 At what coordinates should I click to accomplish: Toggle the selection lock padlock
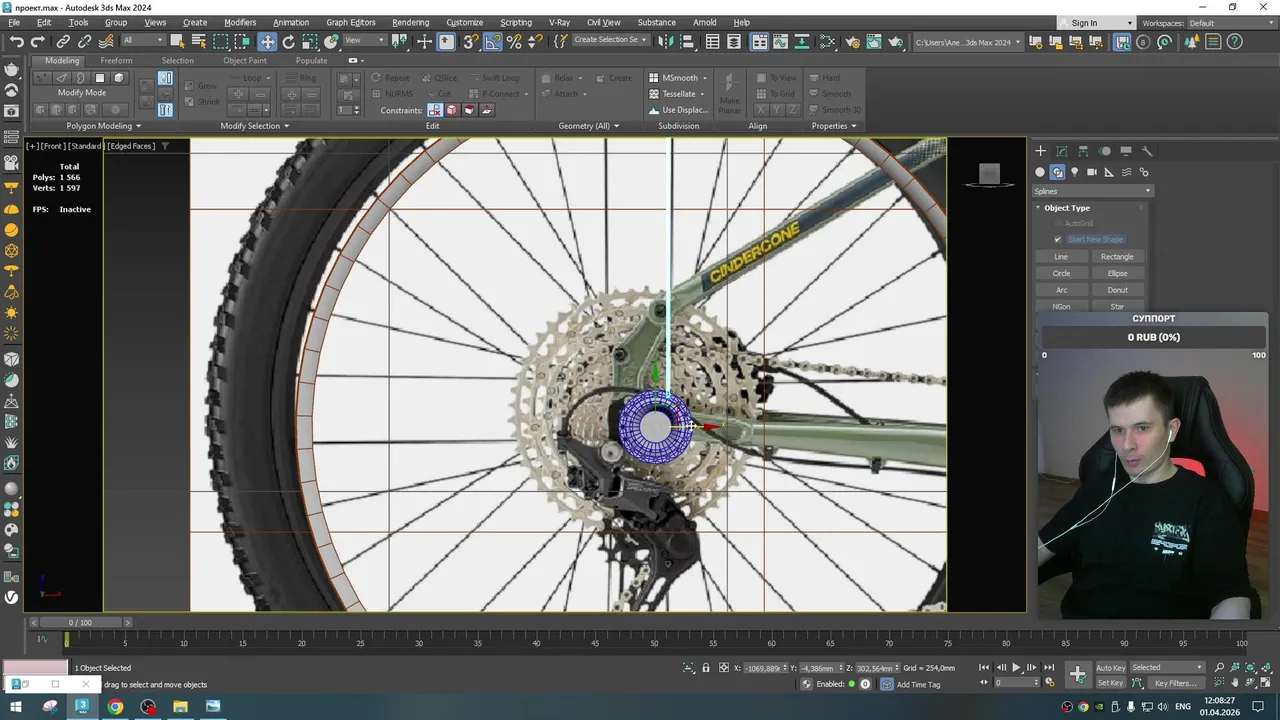(x=706, y=668)
